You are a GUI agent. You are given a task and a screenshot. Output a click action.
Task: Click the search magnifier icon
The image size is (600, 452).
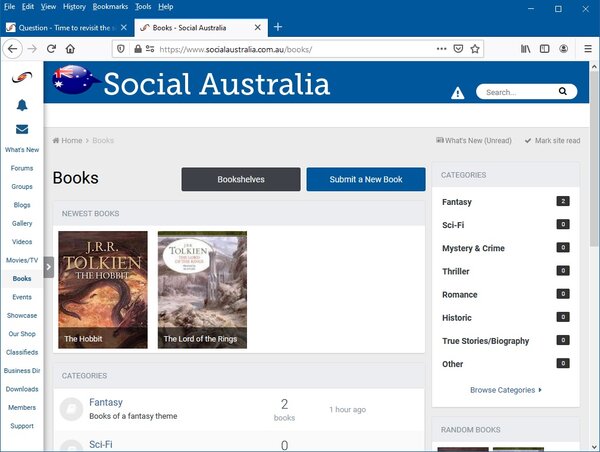click(564, 92)
